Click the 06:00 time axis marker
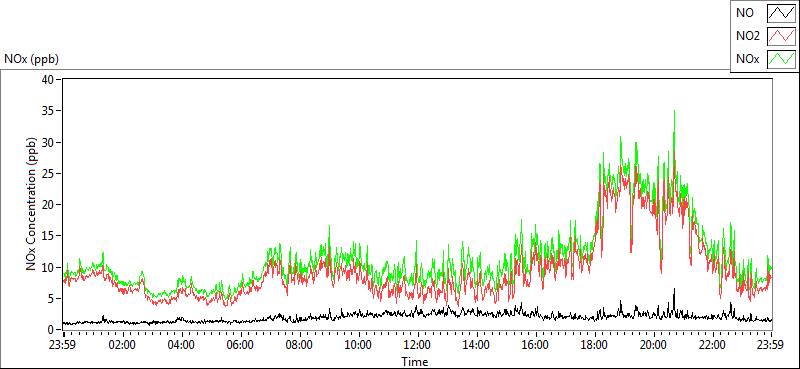This screenshot has height=369, width=800. click(x=240, y=344)
